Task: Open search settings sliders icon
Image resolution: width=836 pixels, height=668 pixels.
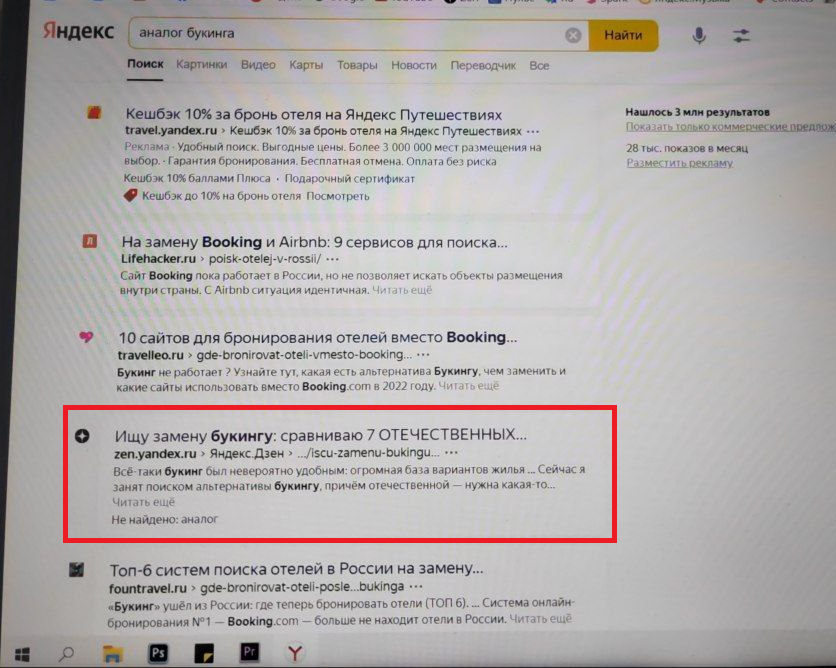Action: pyautogui.click(x=741, y=36)
